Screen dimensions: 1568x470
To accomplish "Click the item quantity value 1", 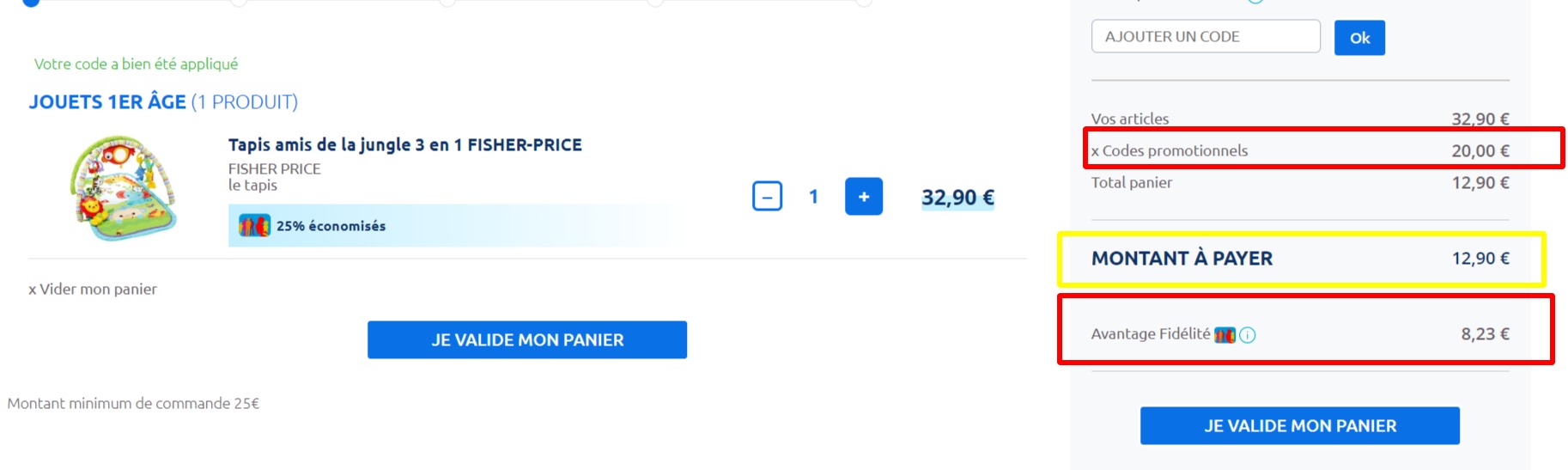I will coord(813,197).
